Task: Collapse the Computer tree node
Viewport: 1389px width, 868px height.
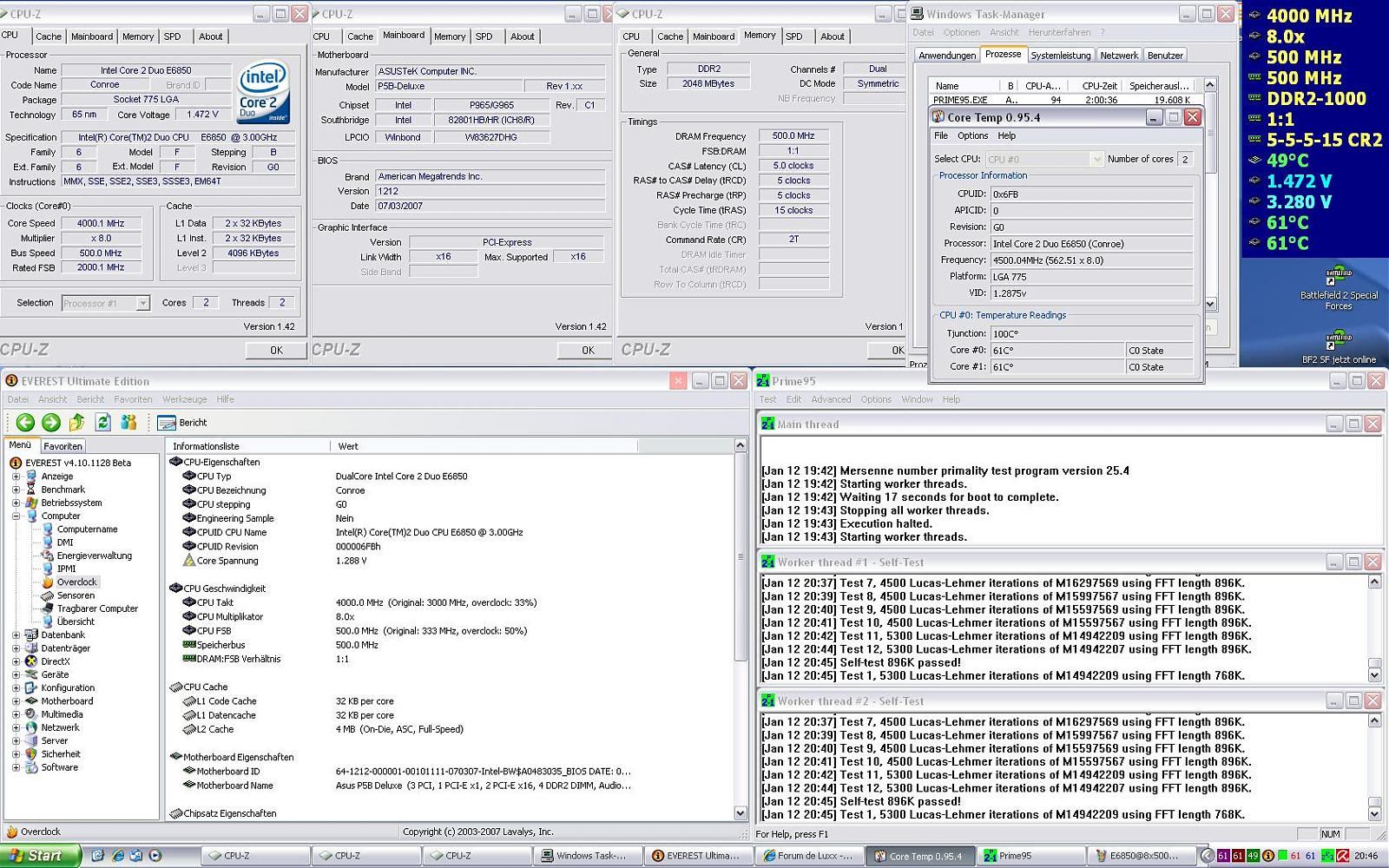Action: click(16, 516)
